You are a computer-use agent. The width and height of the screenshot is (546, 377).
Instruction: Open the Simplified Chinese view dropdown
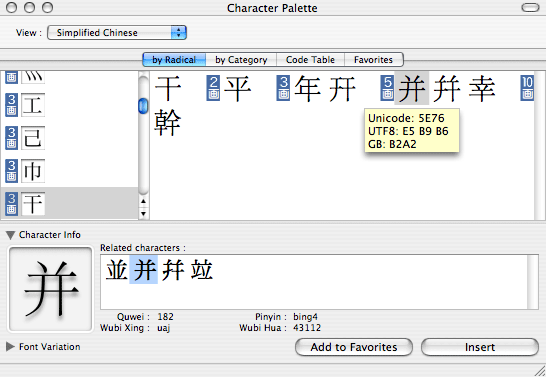click(117, 33)
